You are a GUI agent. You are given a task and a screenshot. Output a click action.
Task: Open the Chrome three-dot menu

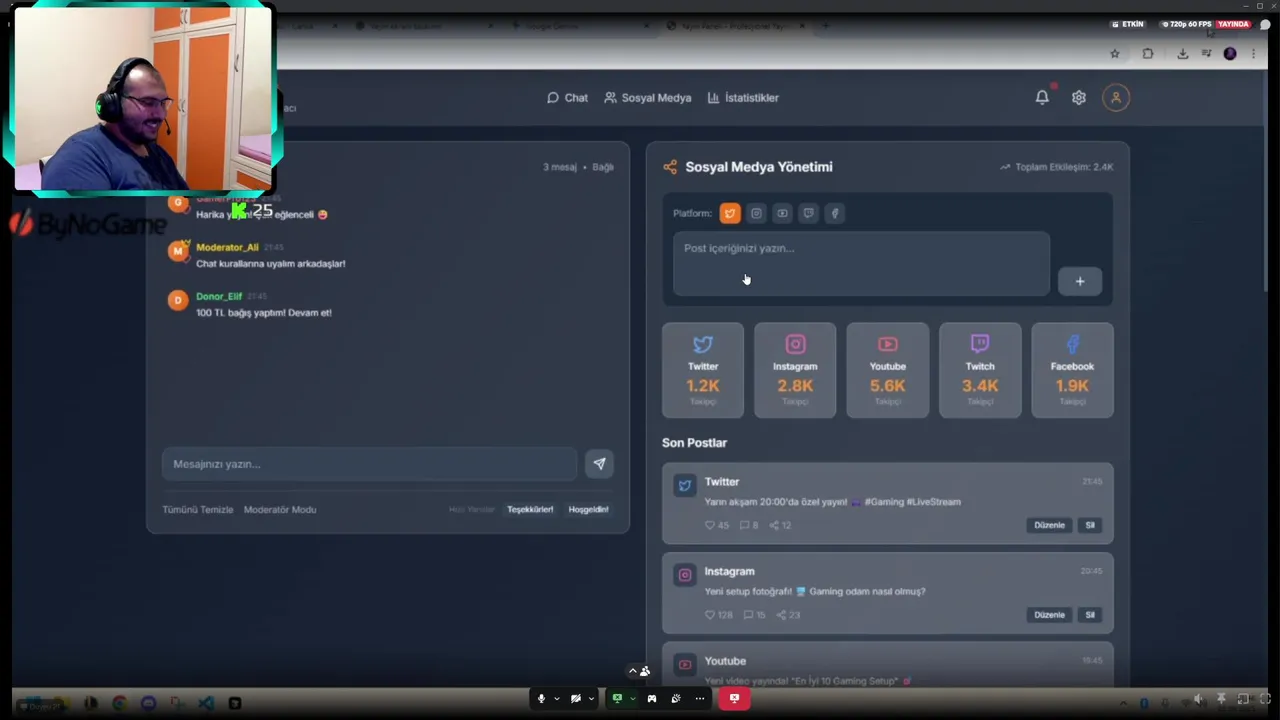[1254, 54]
